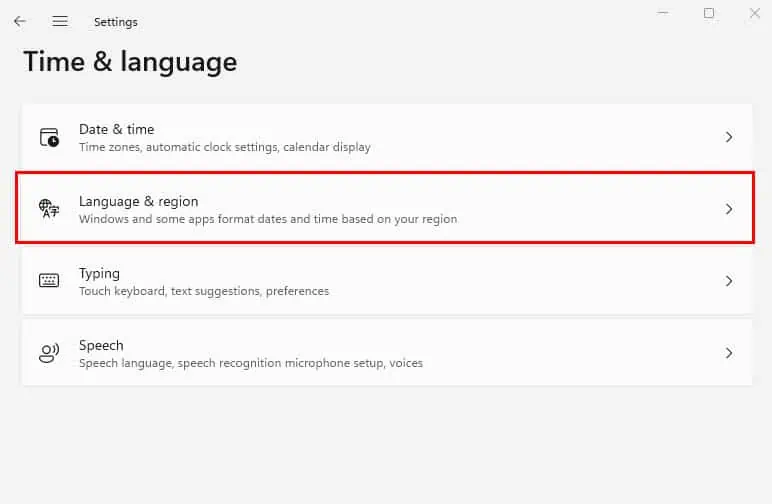
Task: Expand the Typing chevron arrow
Action: 729,281
